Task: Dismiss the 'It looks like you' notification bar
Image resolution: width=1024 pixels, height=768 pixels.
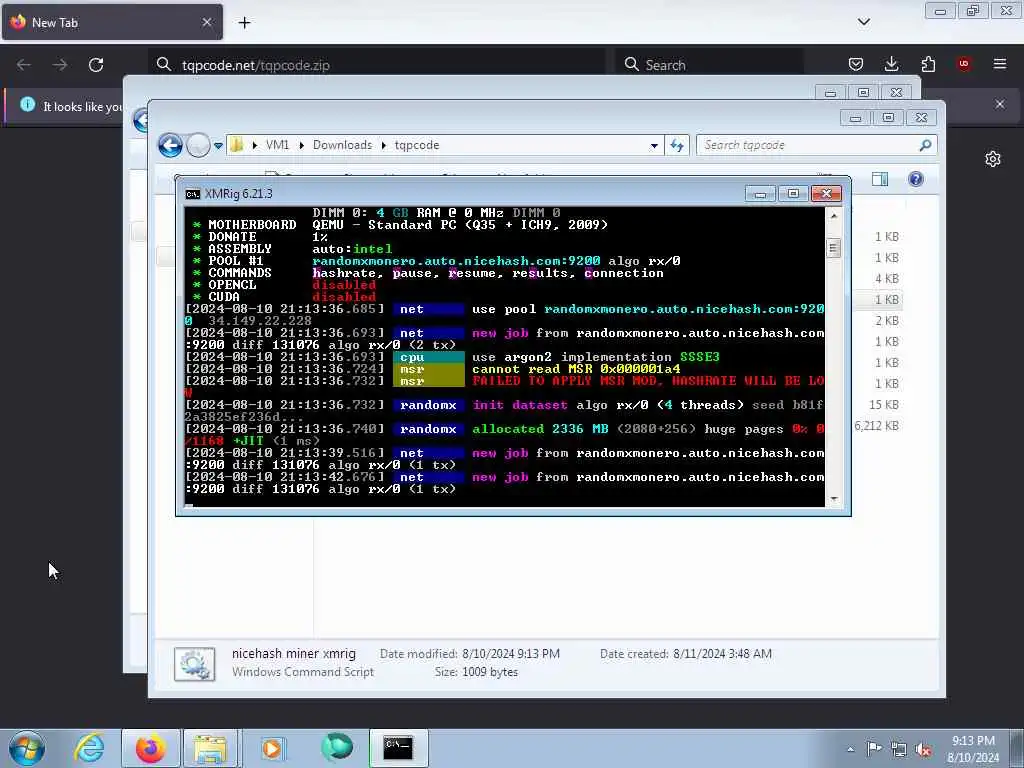Action: pos(1000,104)
